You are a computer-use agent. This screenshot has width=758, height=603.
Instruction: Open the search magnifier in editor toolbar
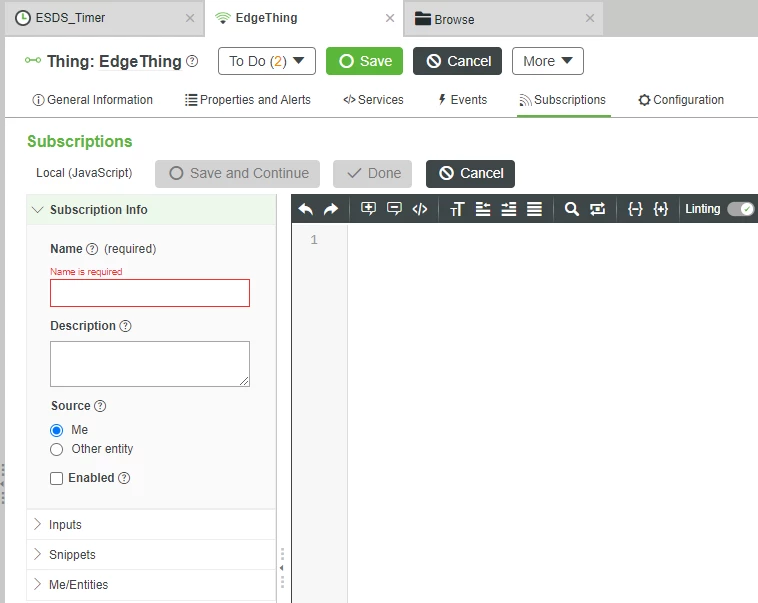(571, 209)
